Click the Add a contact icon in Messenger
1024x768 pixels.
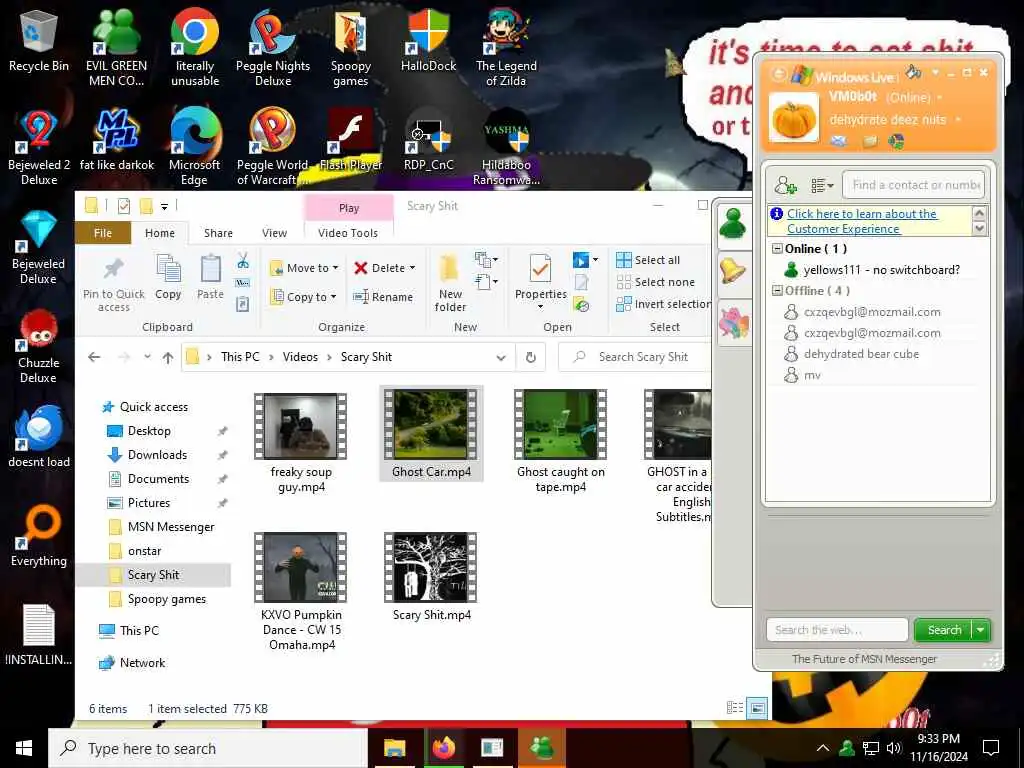point(786,185)
